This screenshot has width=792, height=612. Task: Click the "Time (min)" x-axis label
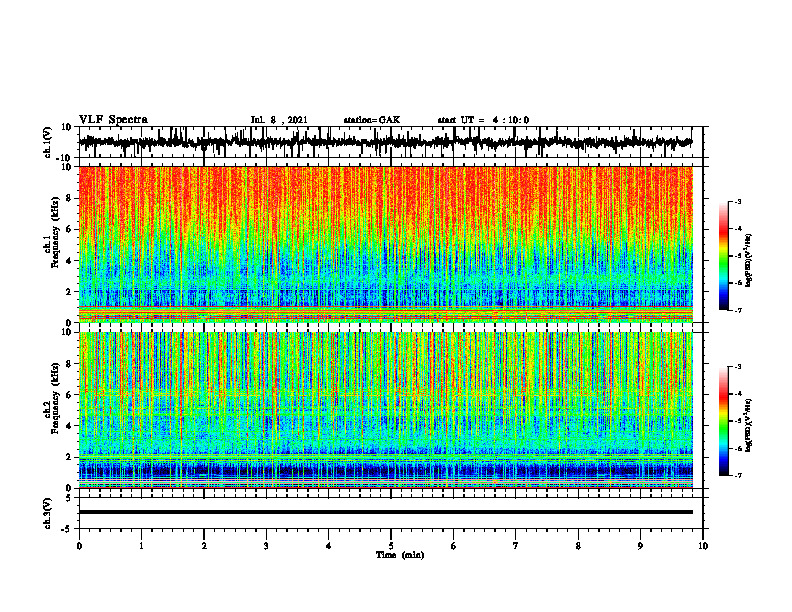(400, 555)
